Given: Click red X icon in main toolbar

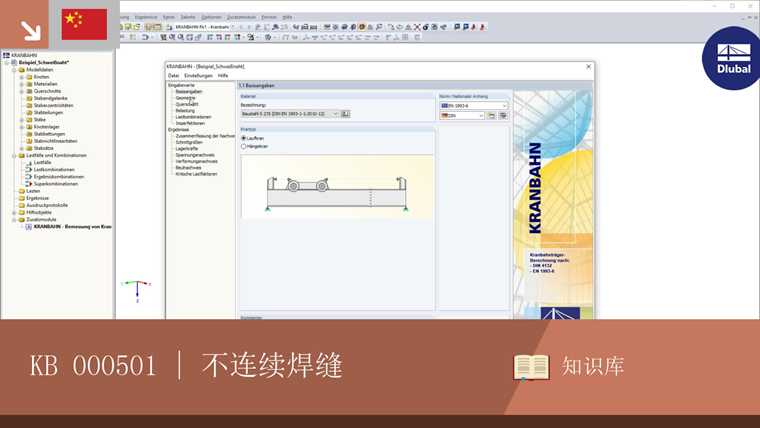Looking at the screenshot, I should click(x=417, y=27).
